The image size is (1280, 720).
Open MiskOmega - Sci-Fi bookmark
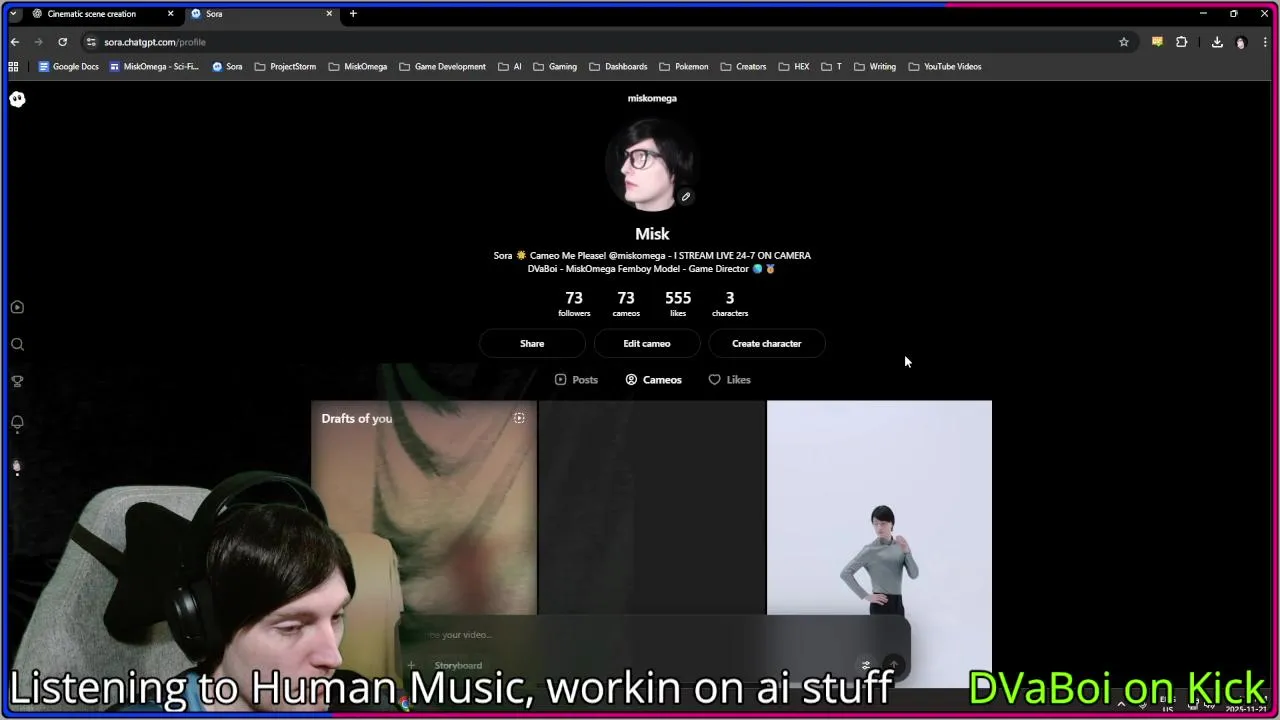[154, 67]
